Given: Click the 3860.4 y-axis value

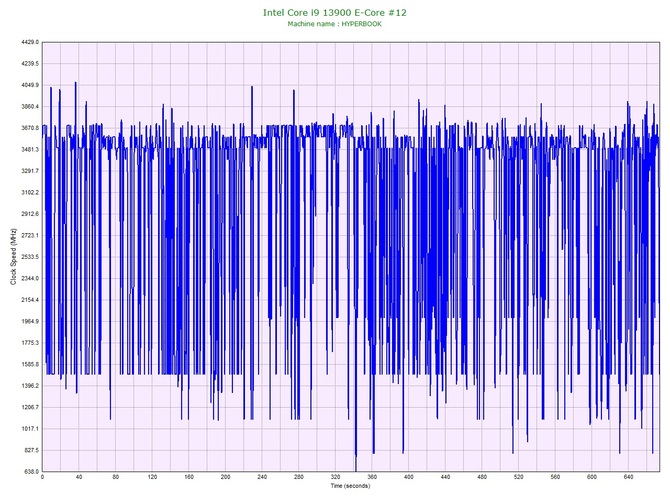Looking at the screenshot, I should [x=30, y=106].
